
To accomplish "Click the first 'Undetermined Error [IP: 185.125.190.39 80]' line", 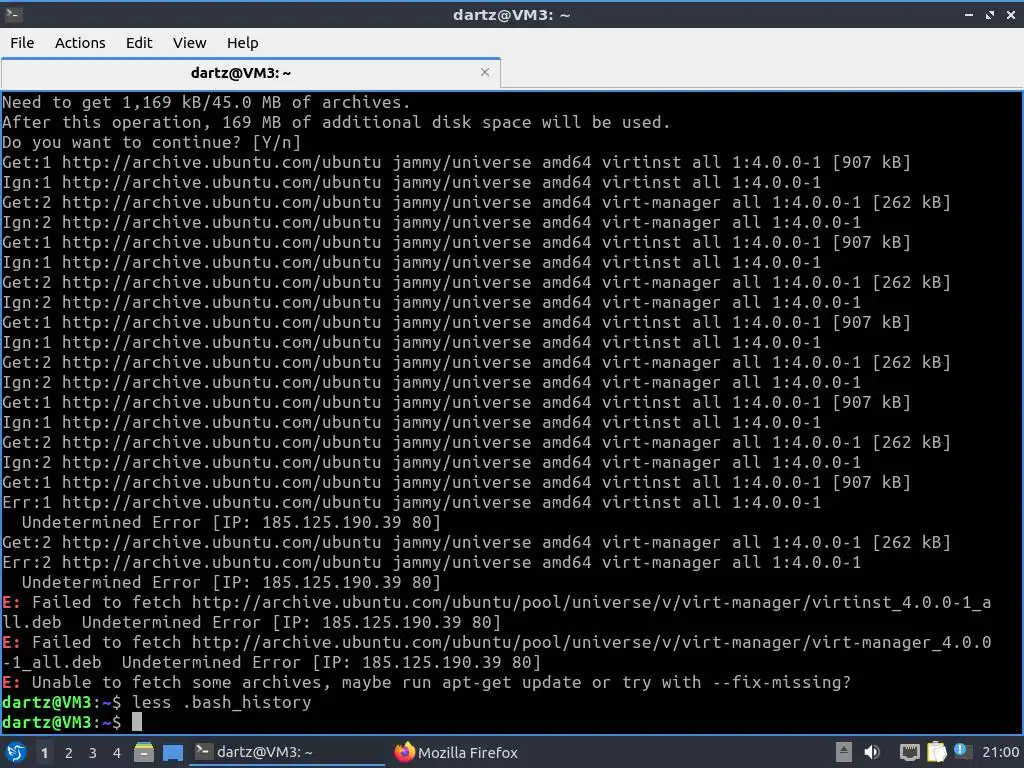I will (x=231, y=522).
